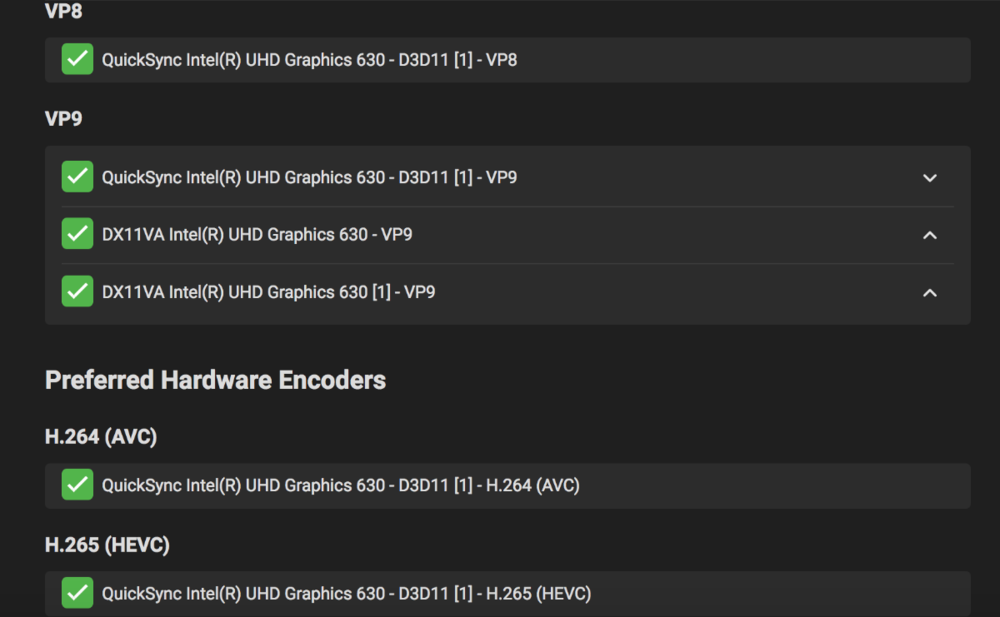Toggle the QuickSync H.265 (HEVC) encoder checkbox

coord(77,593)
